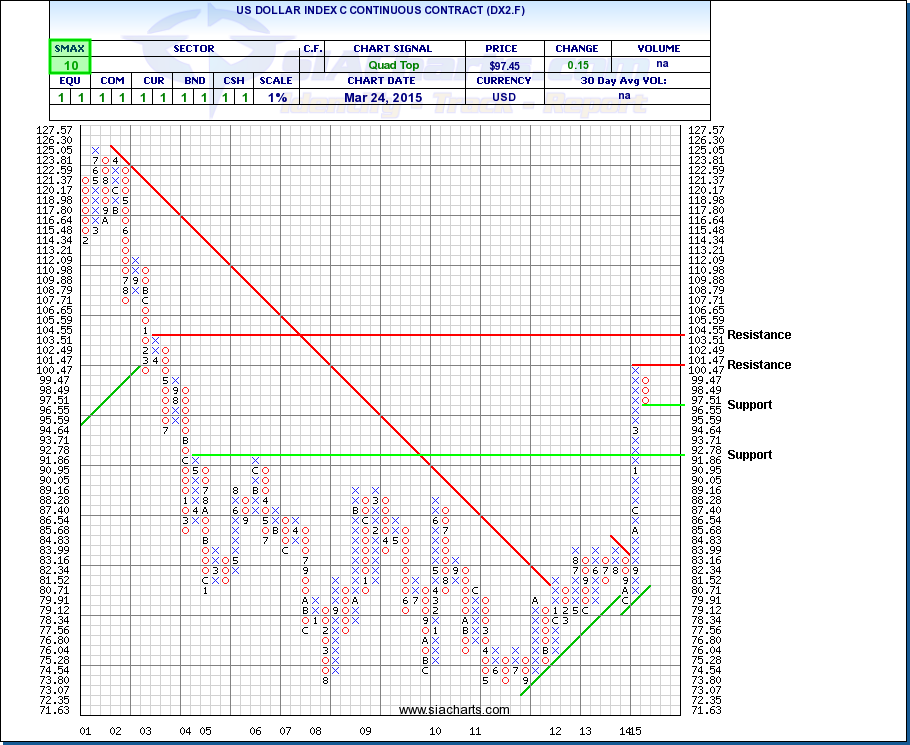Open the 1% scale value

coord(276,97)
